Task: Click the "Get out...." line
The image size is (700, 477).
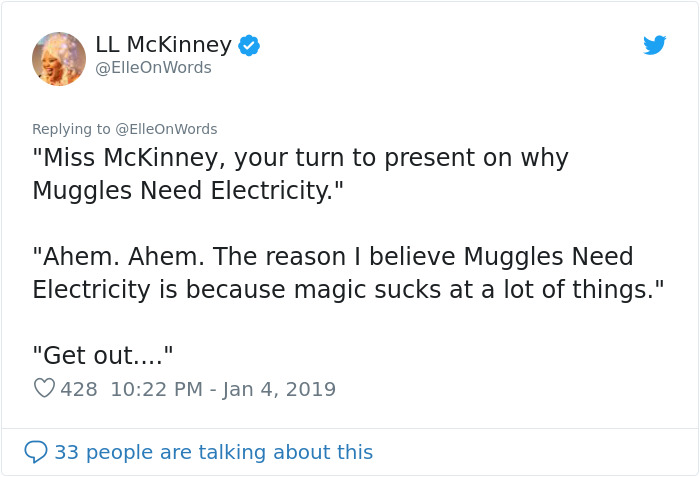Action: click(103, 354)
